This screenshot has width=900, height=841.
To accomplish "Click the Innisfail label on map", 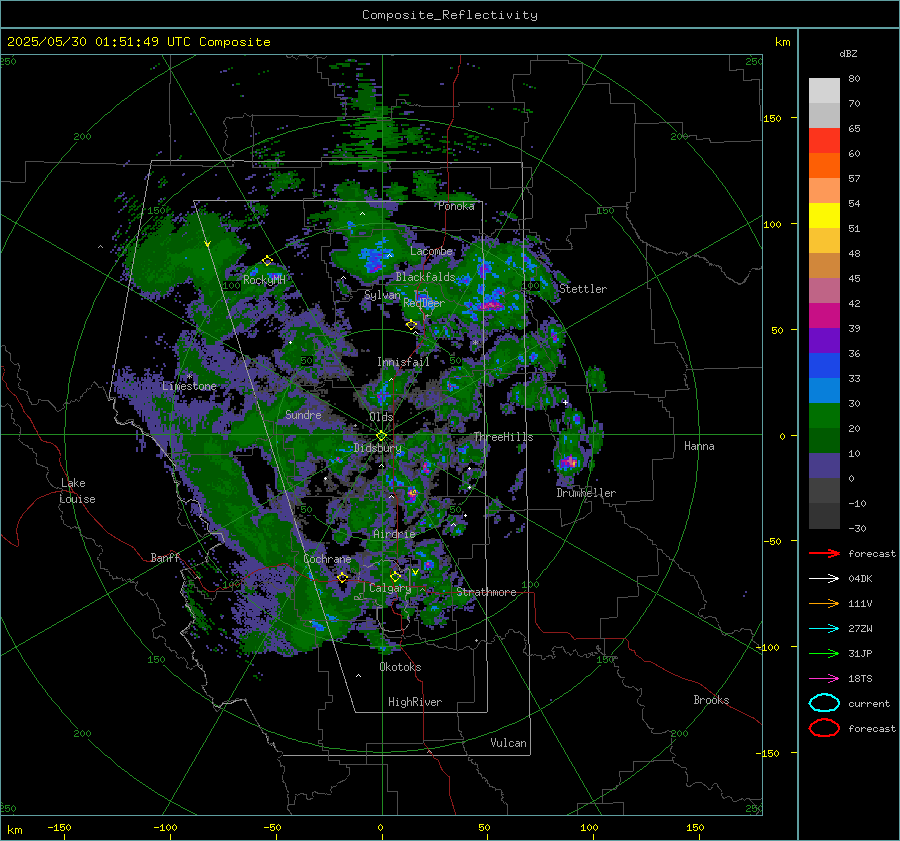I will (403, 362).
